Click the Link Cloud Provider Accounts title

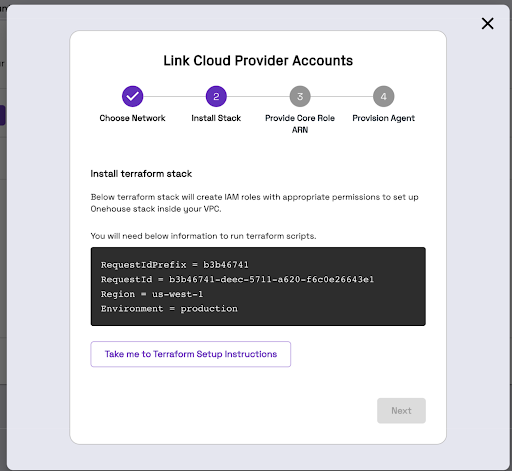[x=258, y=61]
